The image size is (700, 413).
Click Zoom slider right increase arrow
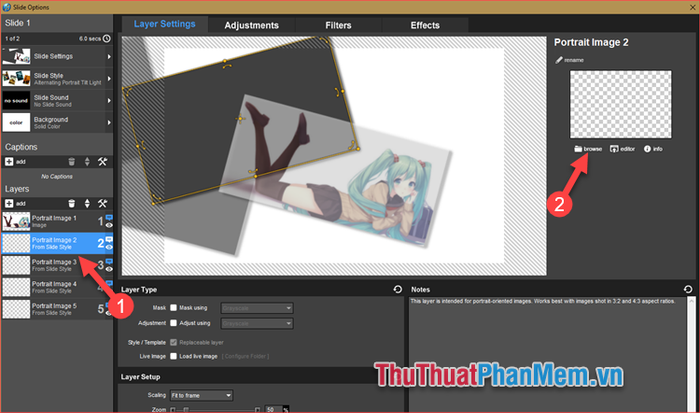[x=257, y=409]
